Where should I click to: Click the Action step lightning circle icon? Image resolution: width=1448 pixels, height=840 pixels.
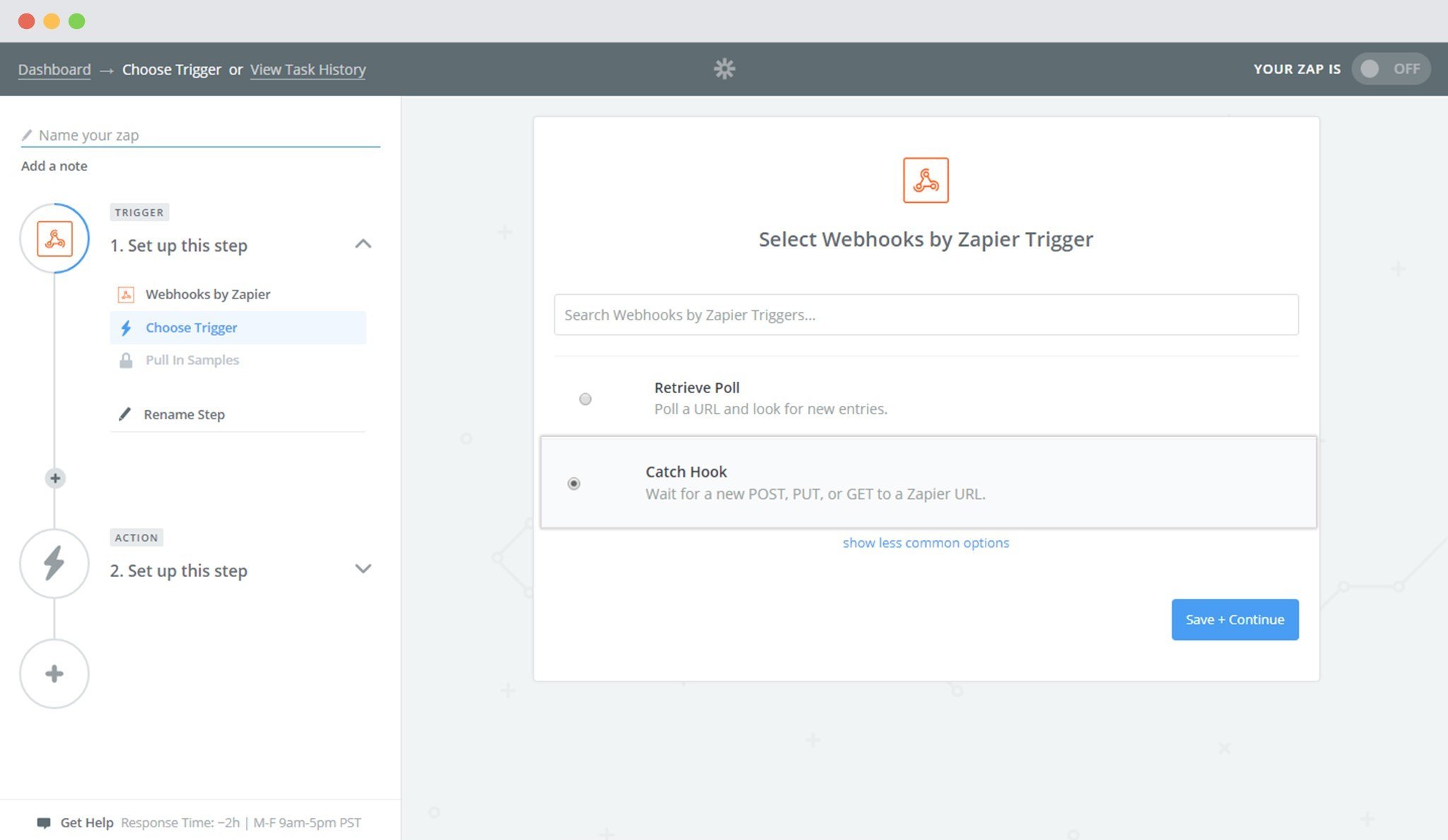point(54,564)
